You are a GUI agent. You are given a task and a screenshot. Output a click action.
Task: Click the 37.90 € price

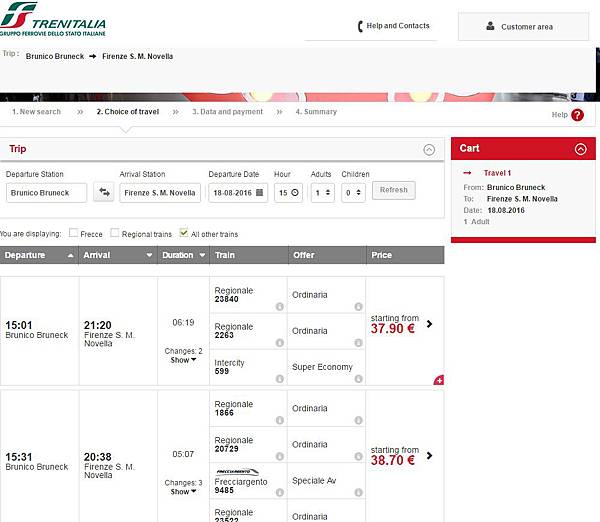pyautogui.click(x=393, y=329)
